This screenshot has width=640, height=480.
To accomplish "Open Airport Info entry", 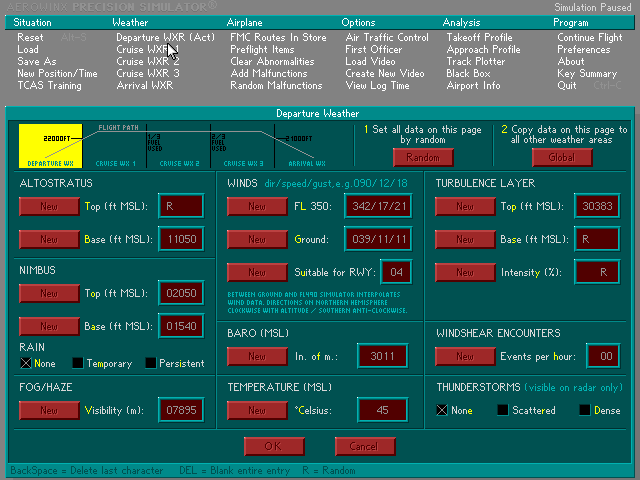I will pyautogui.click(x=473, y=85).
